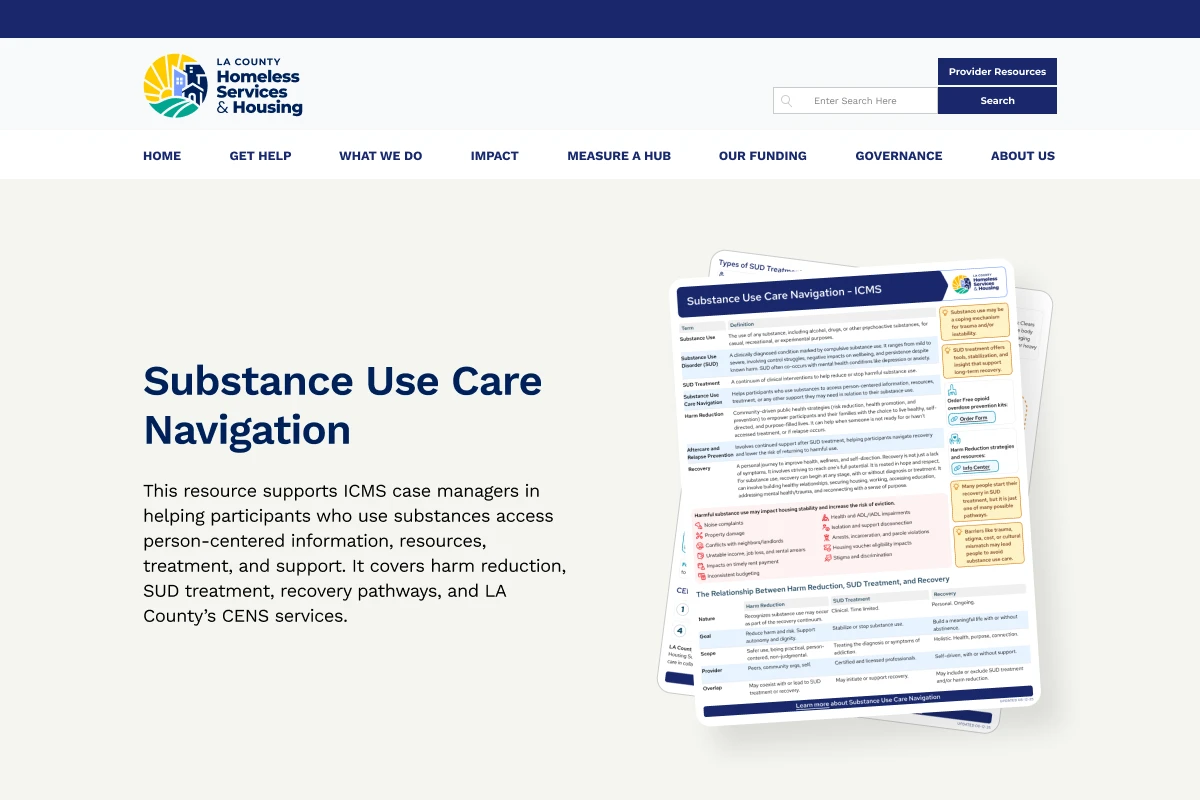Navigate to ABOUT US

(x=1022, y=156)
